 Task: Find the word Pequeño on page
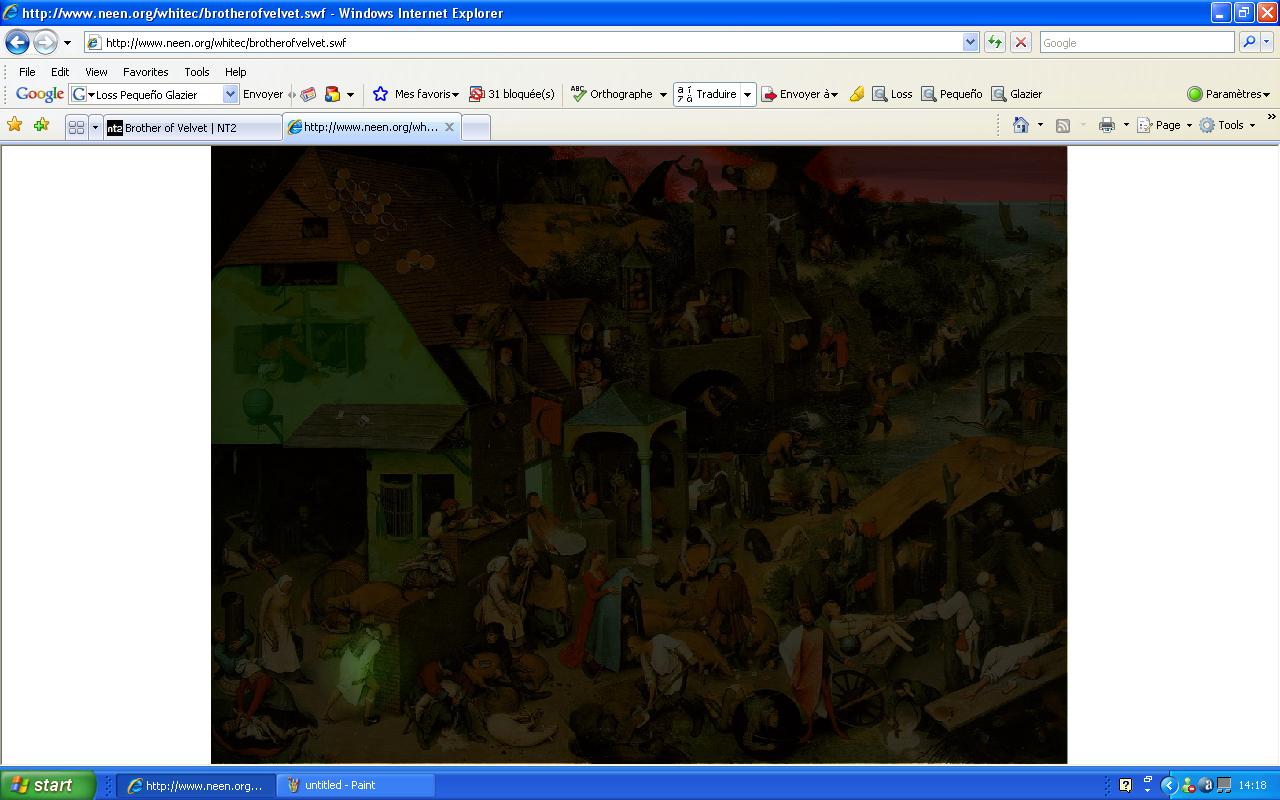[x=952, y=94]
